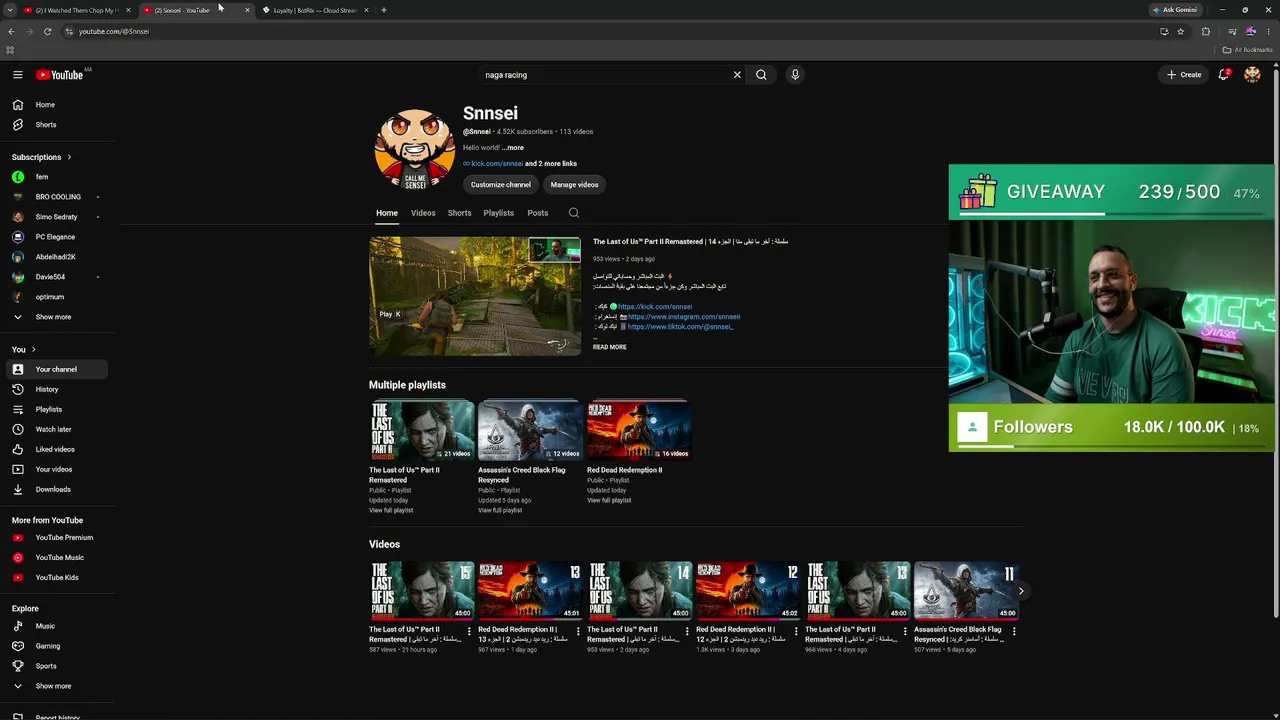Clear the search box with the X
Viewport: 1280px width, 720px height.
[737, 75]
